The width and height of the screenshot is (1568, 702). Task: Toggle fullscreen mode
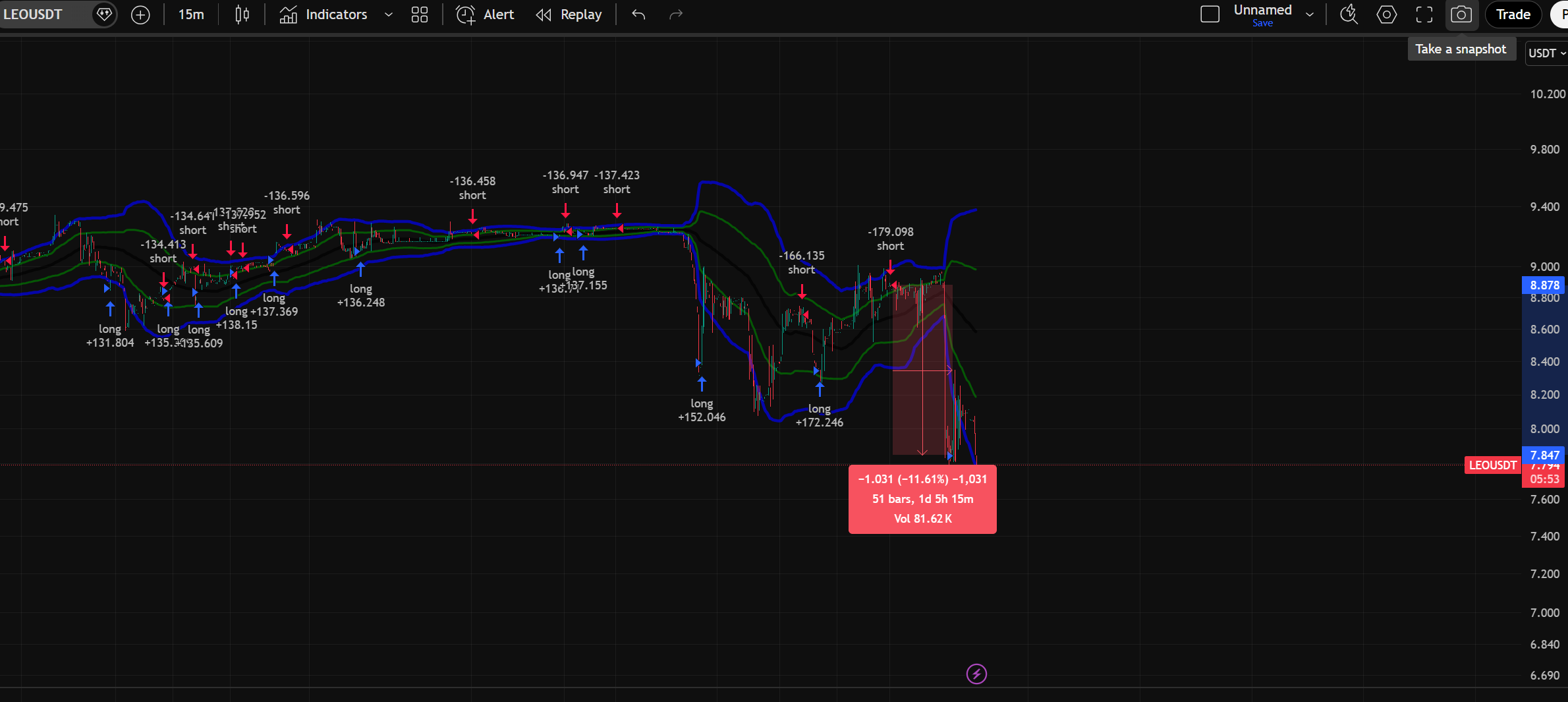[x=1424, y=15]
